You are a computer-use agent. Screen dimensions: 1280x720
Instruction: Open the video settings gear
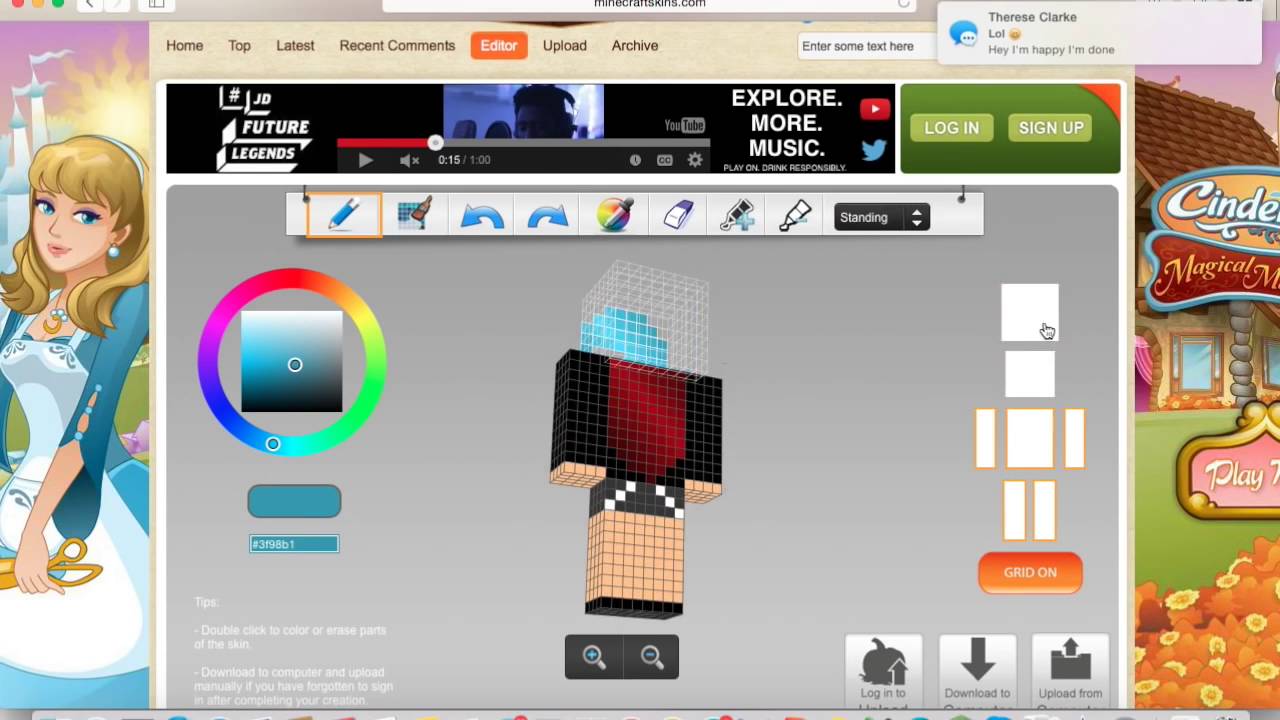tap(695, 160)
